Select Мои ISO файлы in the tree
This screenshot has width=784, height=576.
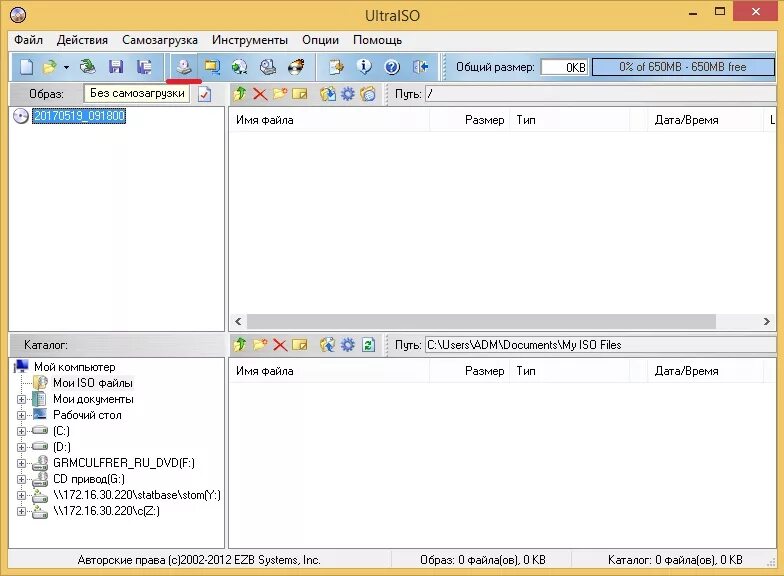92,383
